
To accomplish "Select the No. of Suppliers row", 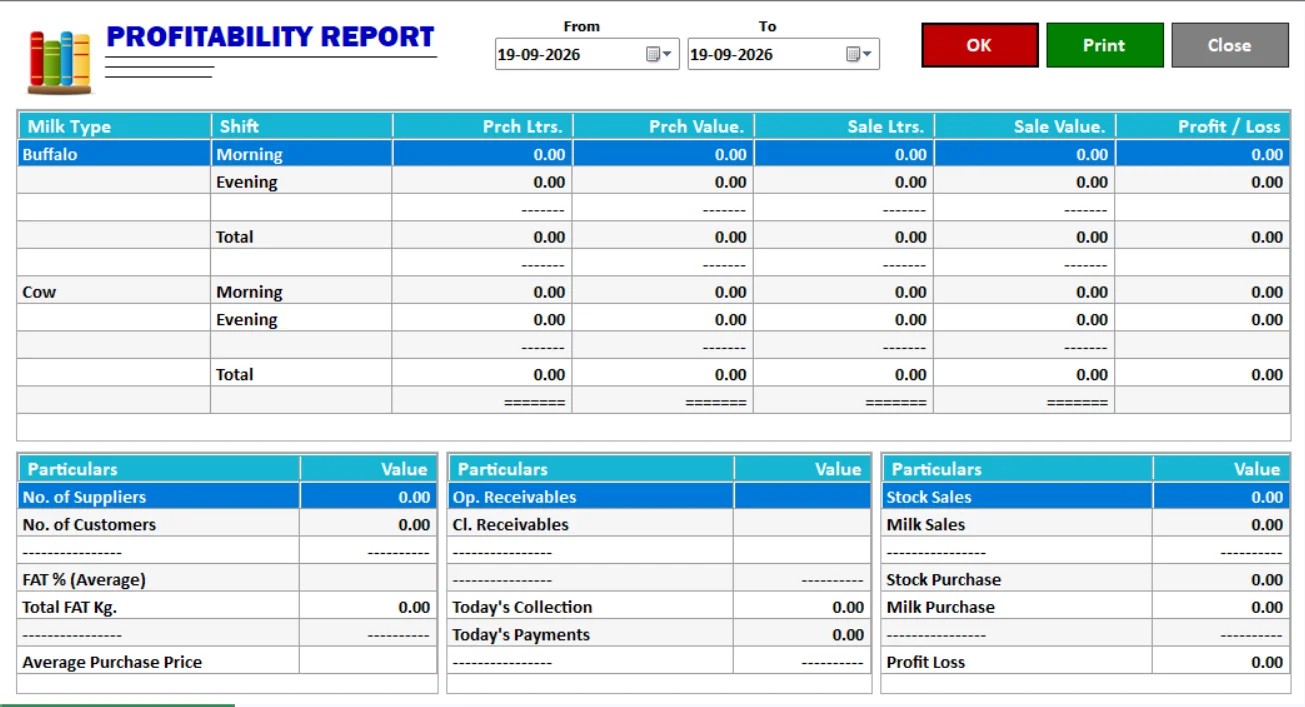I will pos(228,497).
